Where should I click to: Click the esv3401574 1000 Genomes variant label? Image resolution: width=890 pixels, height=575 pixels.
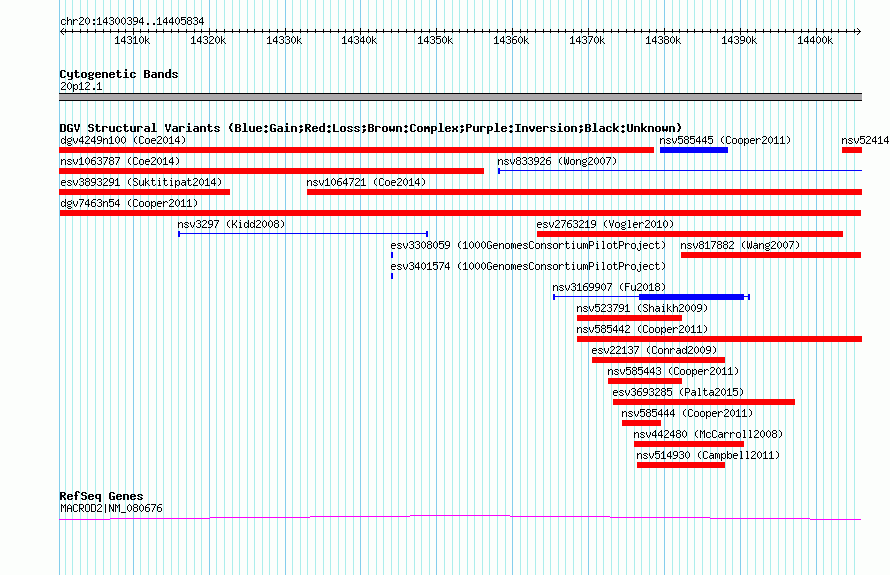coord(528,266)
